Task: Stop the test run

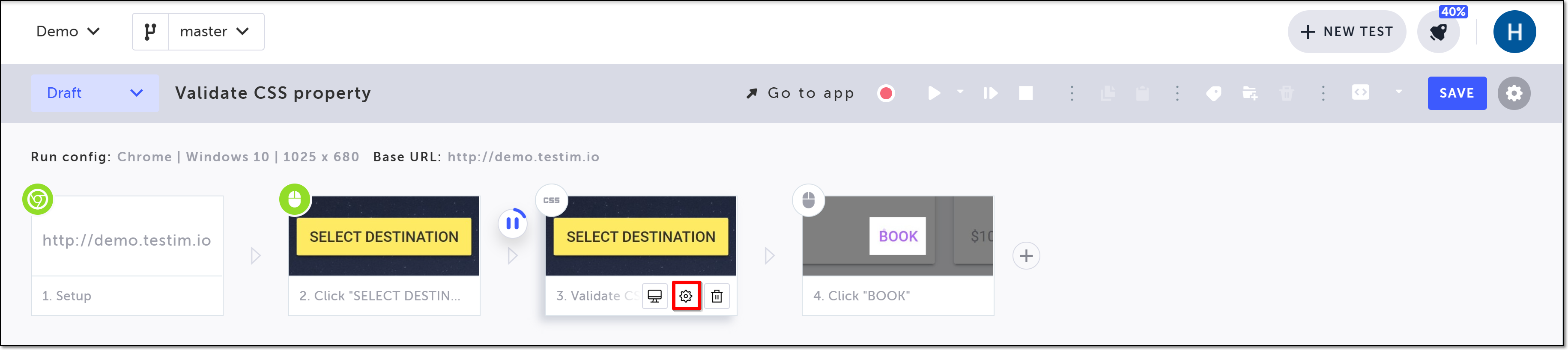Action: pyautogui.click(x=1026, y=93)
